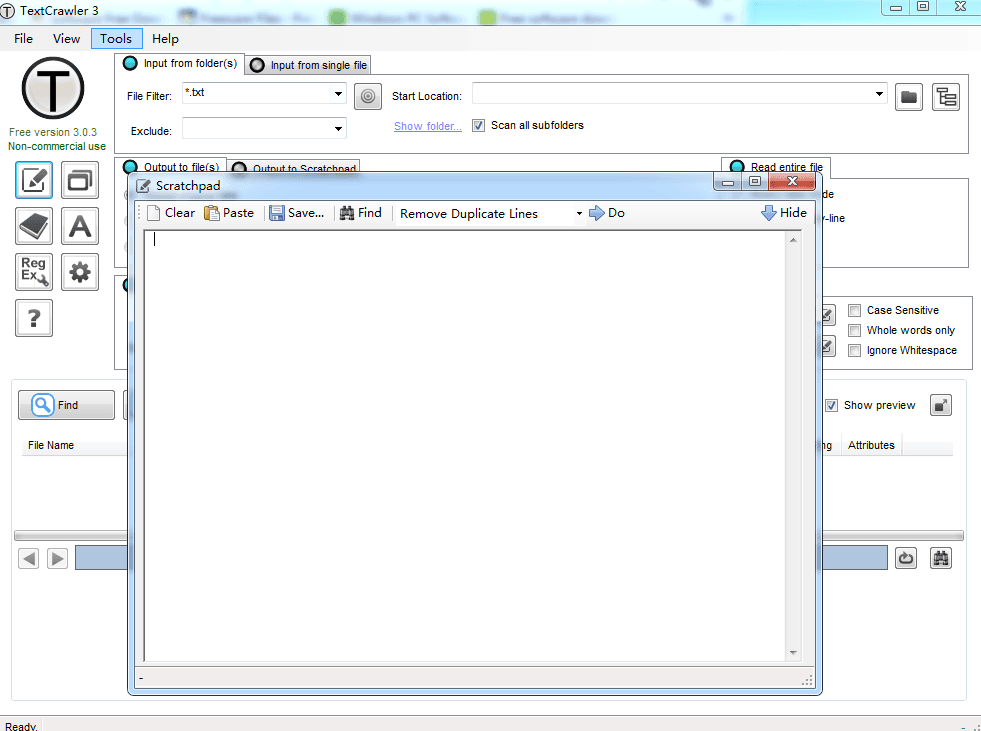The width and height of the screenshot is (981, 731).
Task: Open the Exclude dropdown
Action: pyautogui.click(x=338, y=129)
